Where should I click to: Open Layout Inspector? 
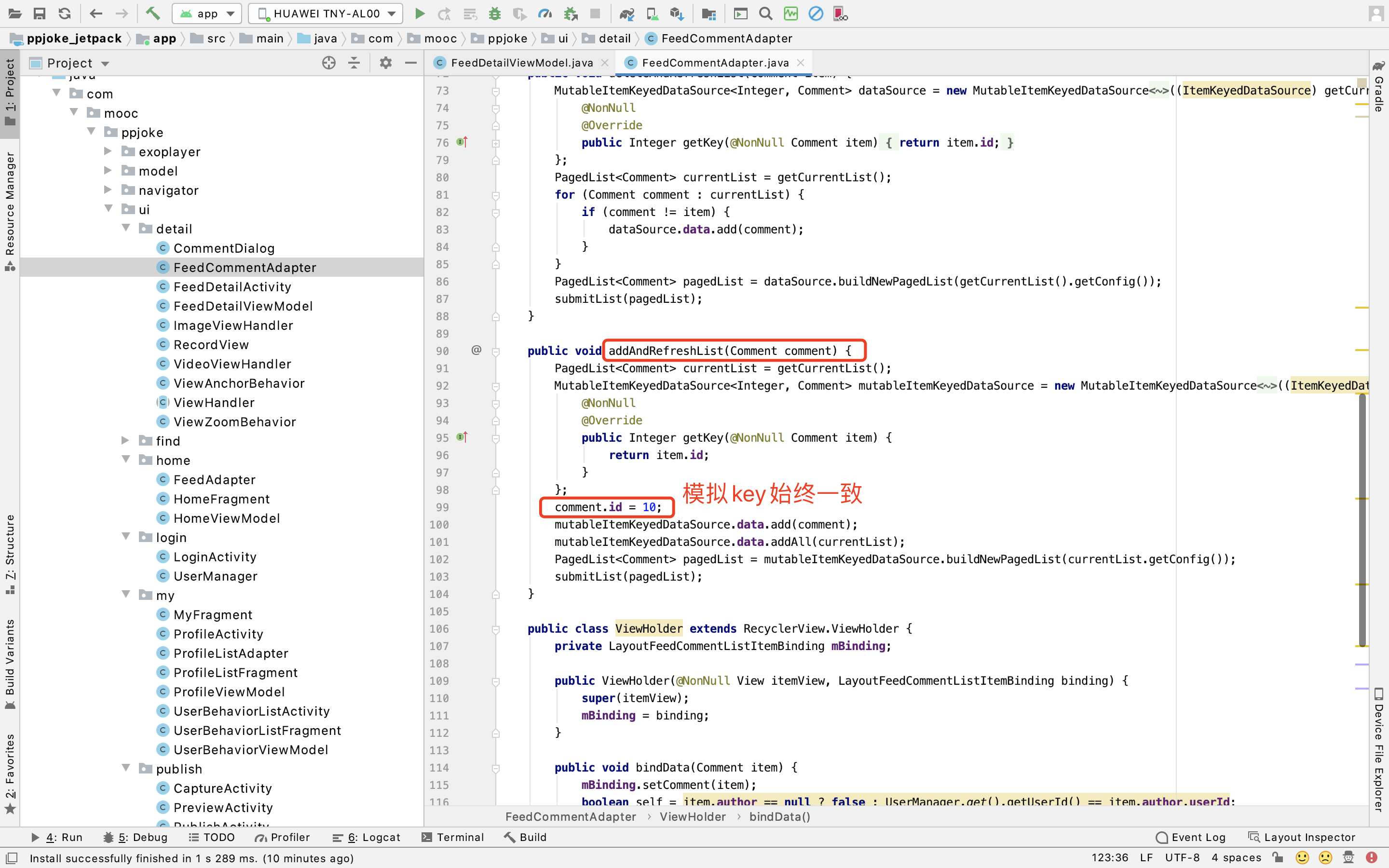pyautogui.click(x=1302, y=837)
